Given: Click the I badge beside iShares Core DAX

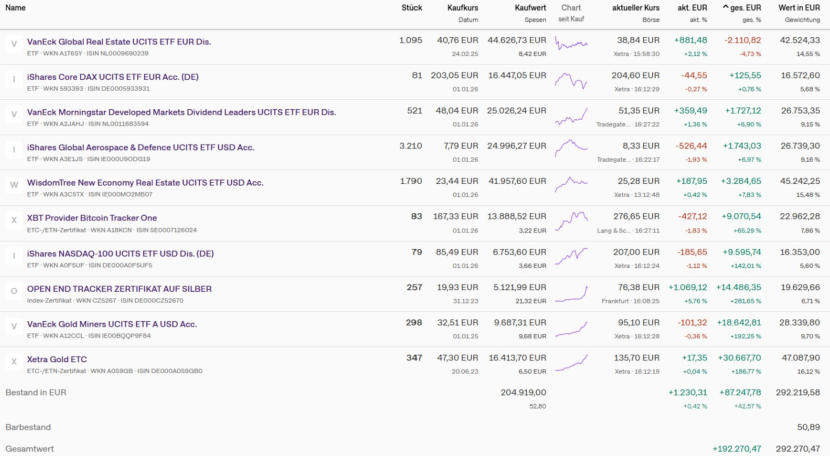Looking at the screenshot, I should click(x=13, y=80).
